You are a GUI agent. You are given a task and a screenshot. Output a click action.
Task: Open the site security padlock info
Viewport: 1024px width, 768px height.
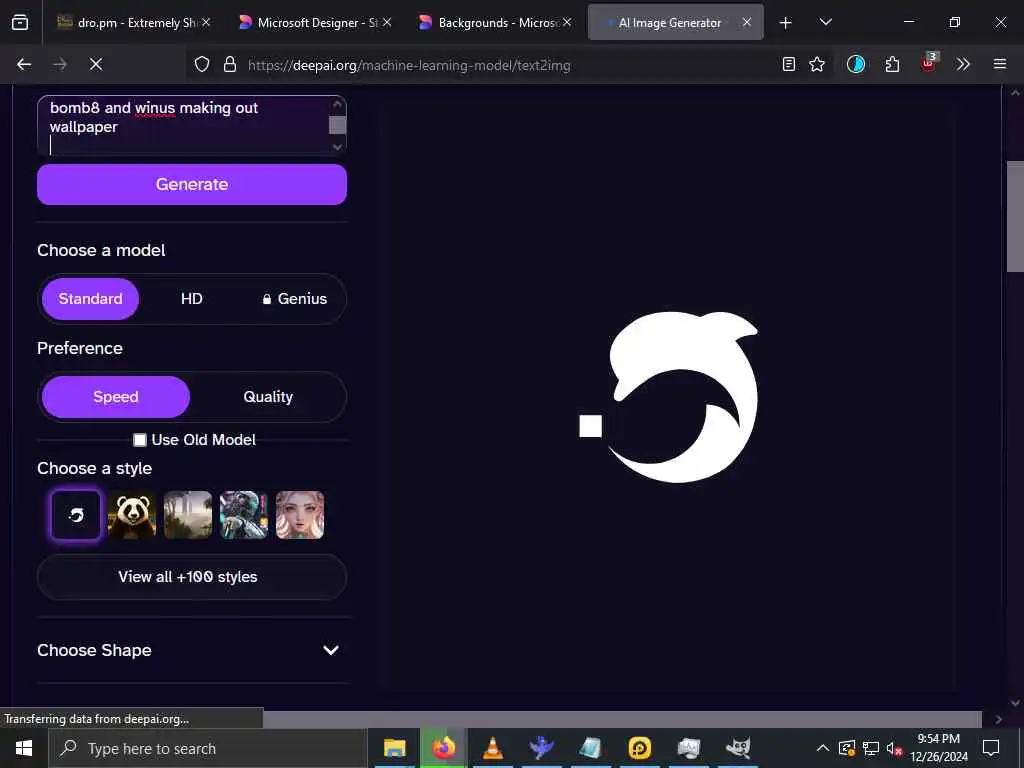pos(230,65)
